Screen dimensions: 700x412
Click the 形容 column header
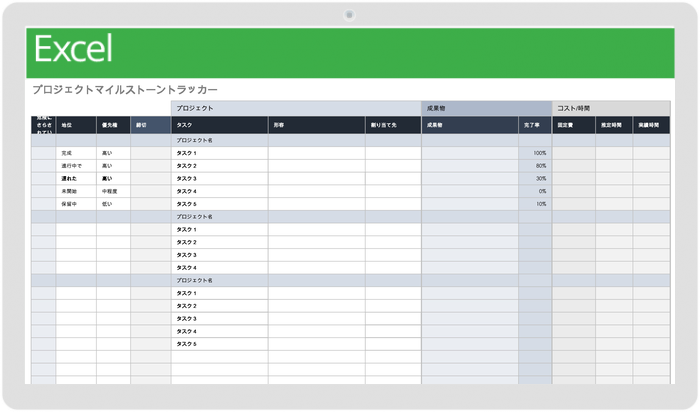click(x=317, y=125)
